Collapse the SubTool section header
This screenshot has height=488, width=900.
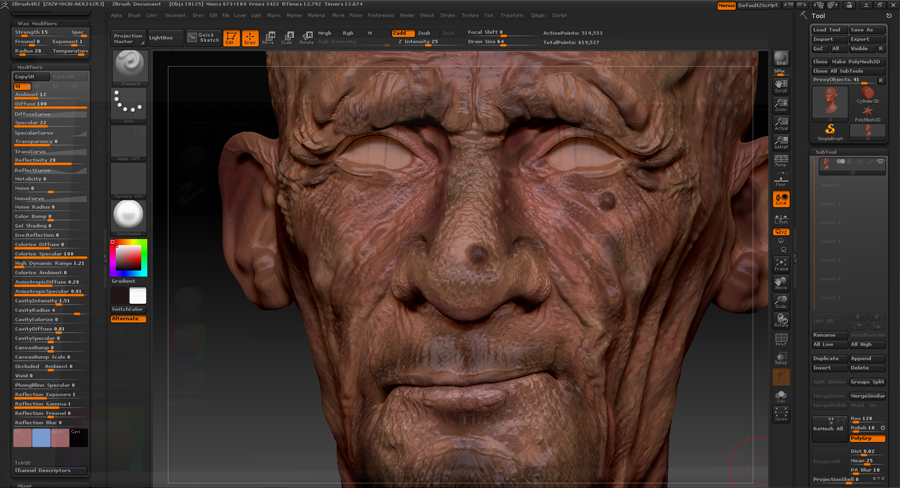827,152
